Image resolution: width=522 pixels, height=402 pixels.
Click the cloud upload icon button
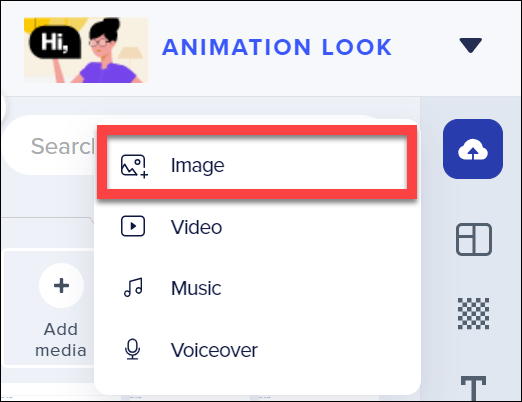point(473,149)
